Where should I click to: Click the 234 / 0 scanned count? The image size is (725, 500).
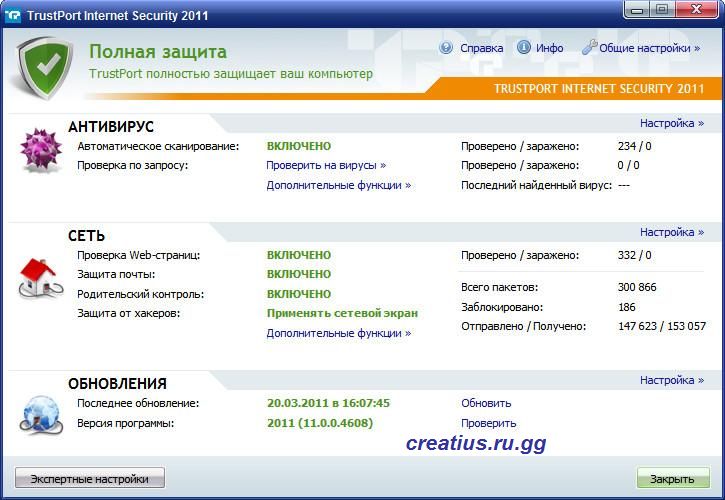pyautogui.click(x=634, y=146)
